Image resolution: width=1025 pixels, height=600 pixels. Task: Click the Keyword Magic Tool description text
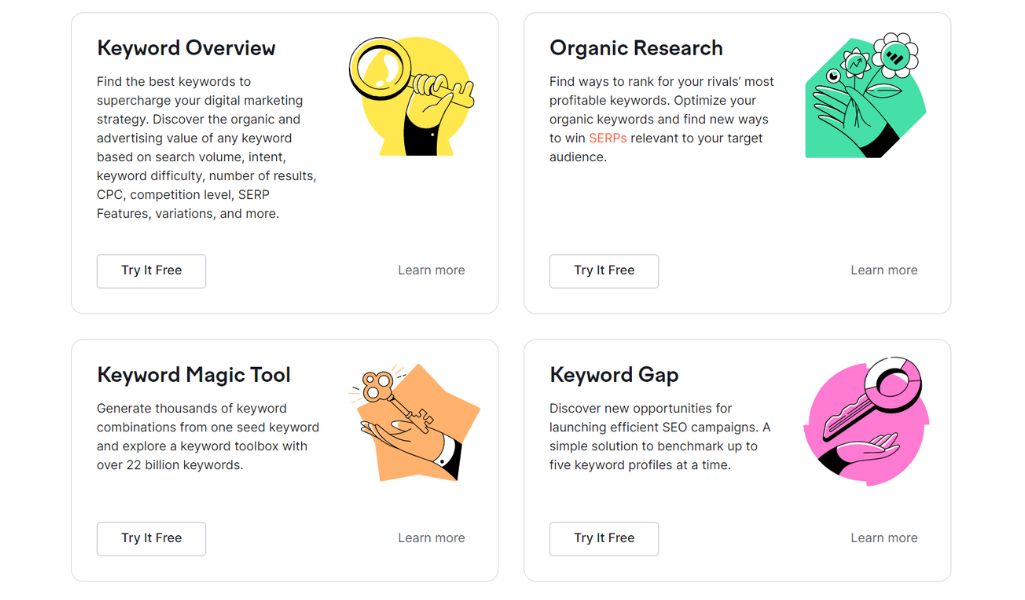[x=208, y=437]
